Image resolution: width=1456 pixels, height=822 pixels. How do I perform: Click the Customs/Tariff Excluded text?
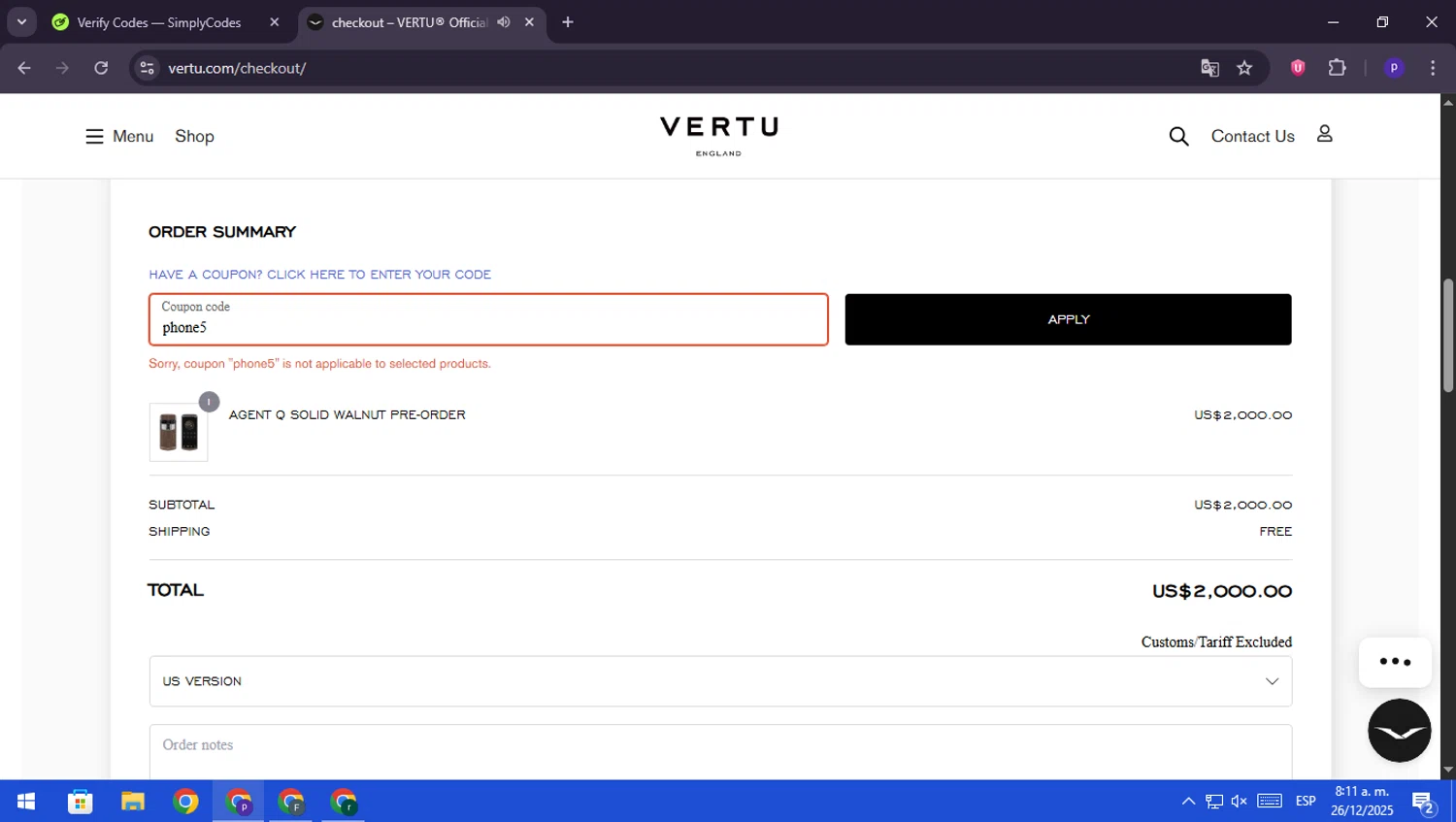[x=1216, y=642]
